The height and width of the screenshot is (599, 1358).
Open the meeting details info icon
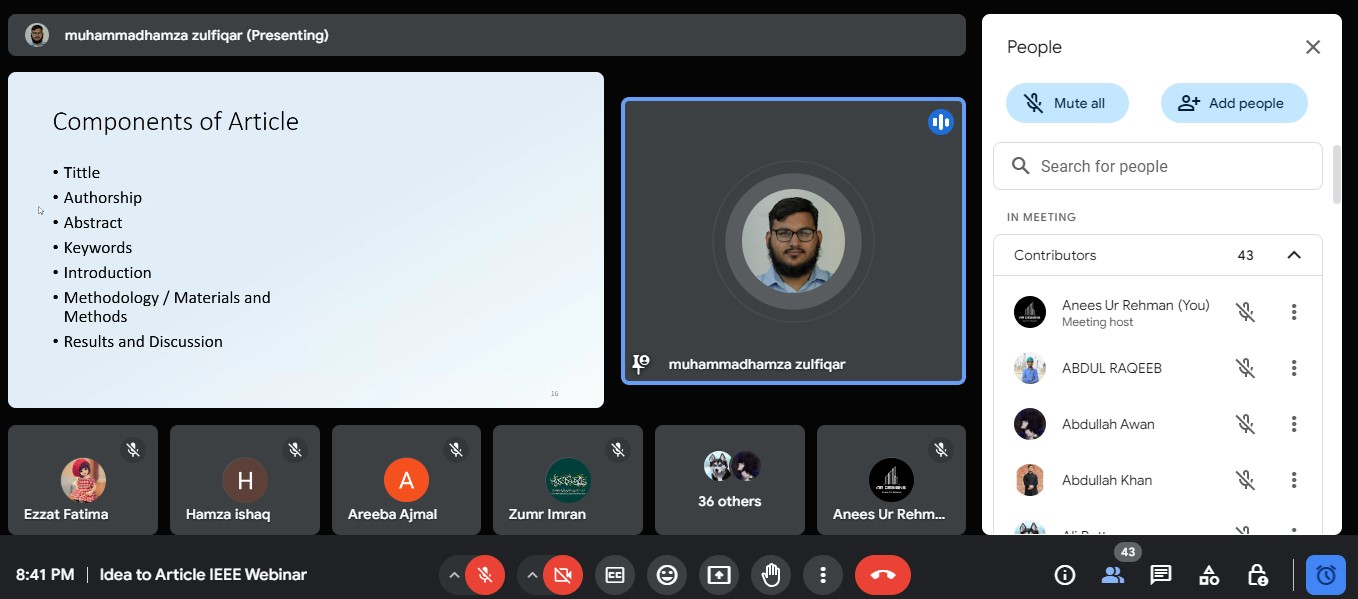[x=1065, y=575]
